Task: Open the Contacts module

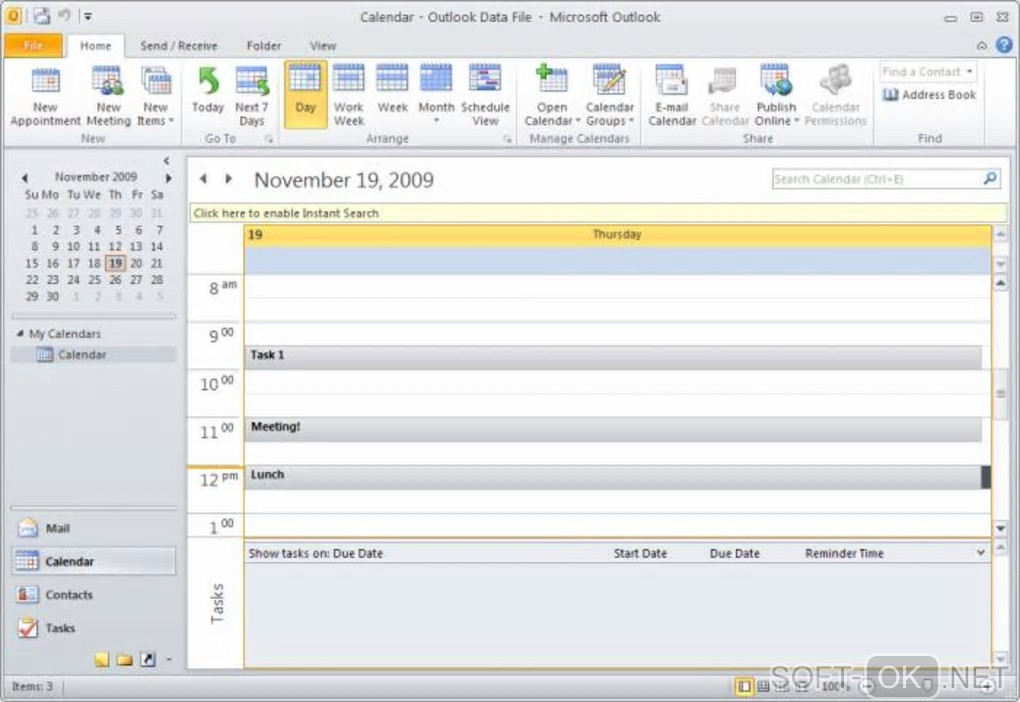Action: pos(94,595)
